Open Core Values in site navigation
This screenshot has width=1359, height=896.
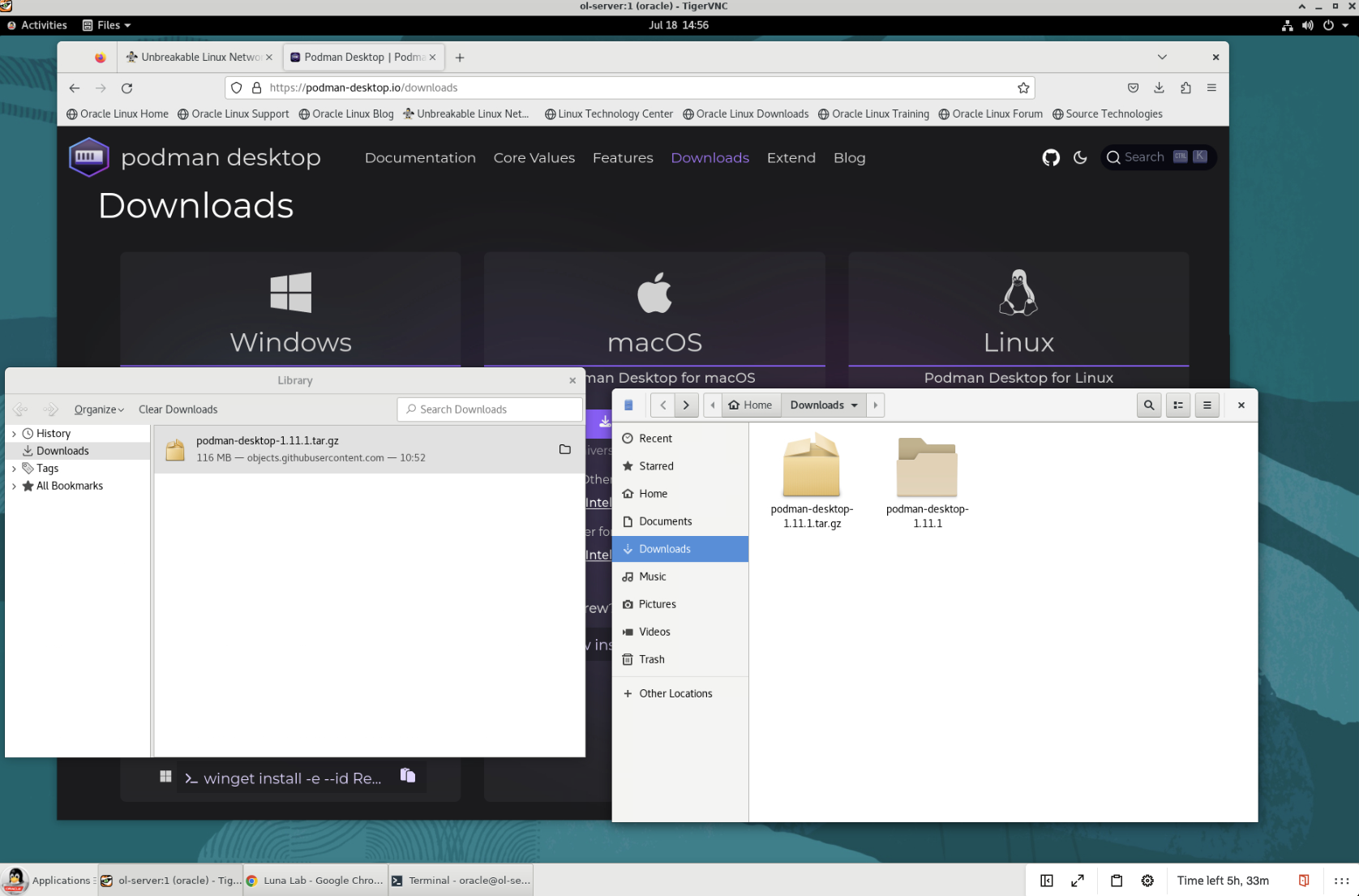click(534, 158)
